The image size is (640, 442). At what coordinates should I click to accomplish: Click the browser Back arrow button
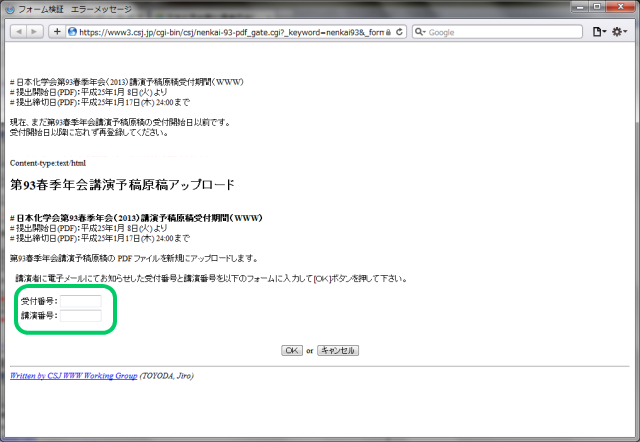point(18,32)
